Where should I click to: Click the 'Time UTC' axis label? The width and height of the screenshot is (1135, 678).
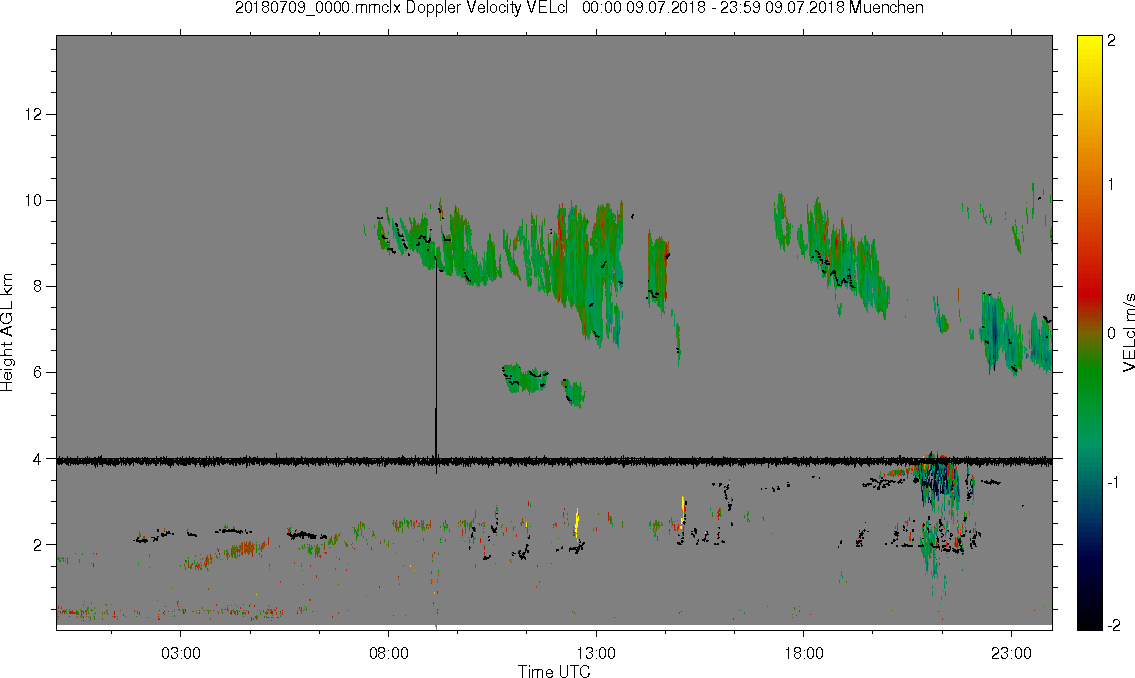coord(554,671)
